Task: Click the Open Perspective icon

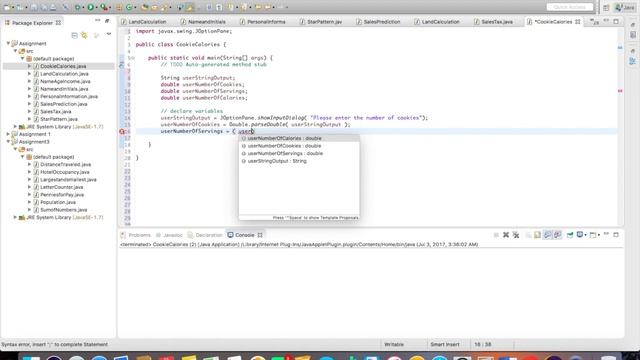Action: 606,7
